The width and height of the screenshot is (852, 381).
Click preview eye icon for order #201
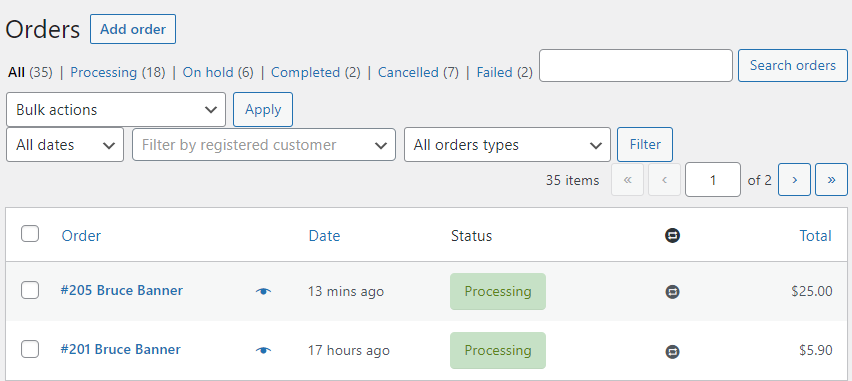264,351
